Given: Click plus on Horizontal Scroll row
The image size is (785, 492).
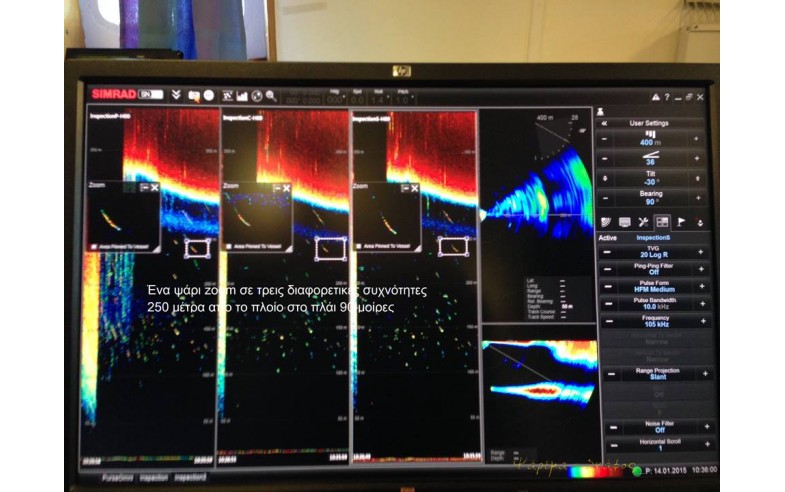Looking at the screenshot, I should 708,444.
